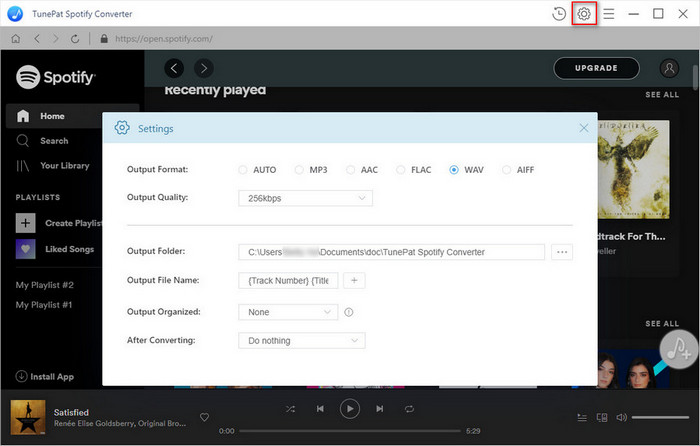The width and height of the screenshot is (700, 446).
Task: Select WAV output format
Action: [x=454, y=170]
